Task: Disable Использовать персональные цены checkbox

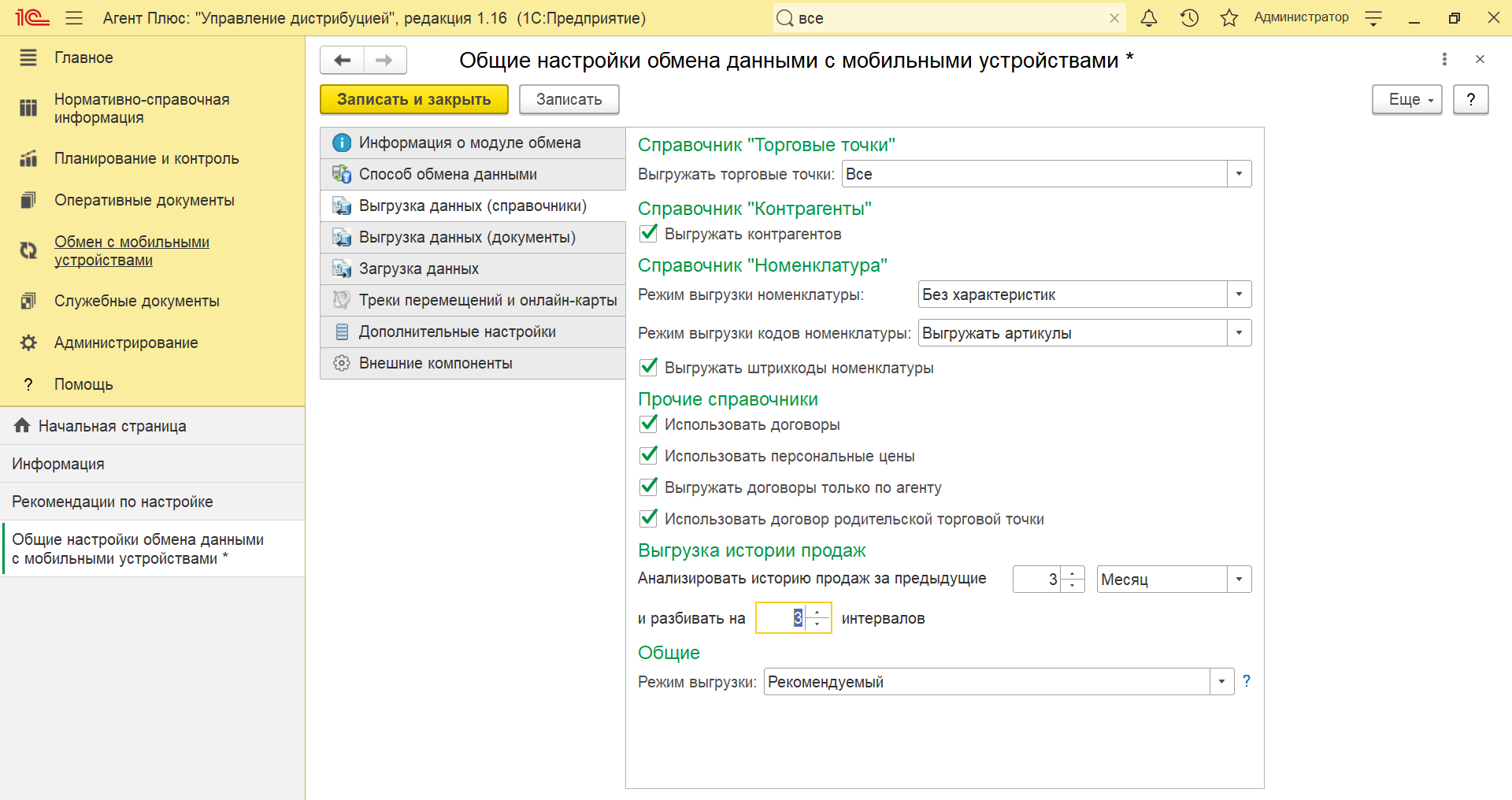Action: pyautogui.click(x=649, y=455)
